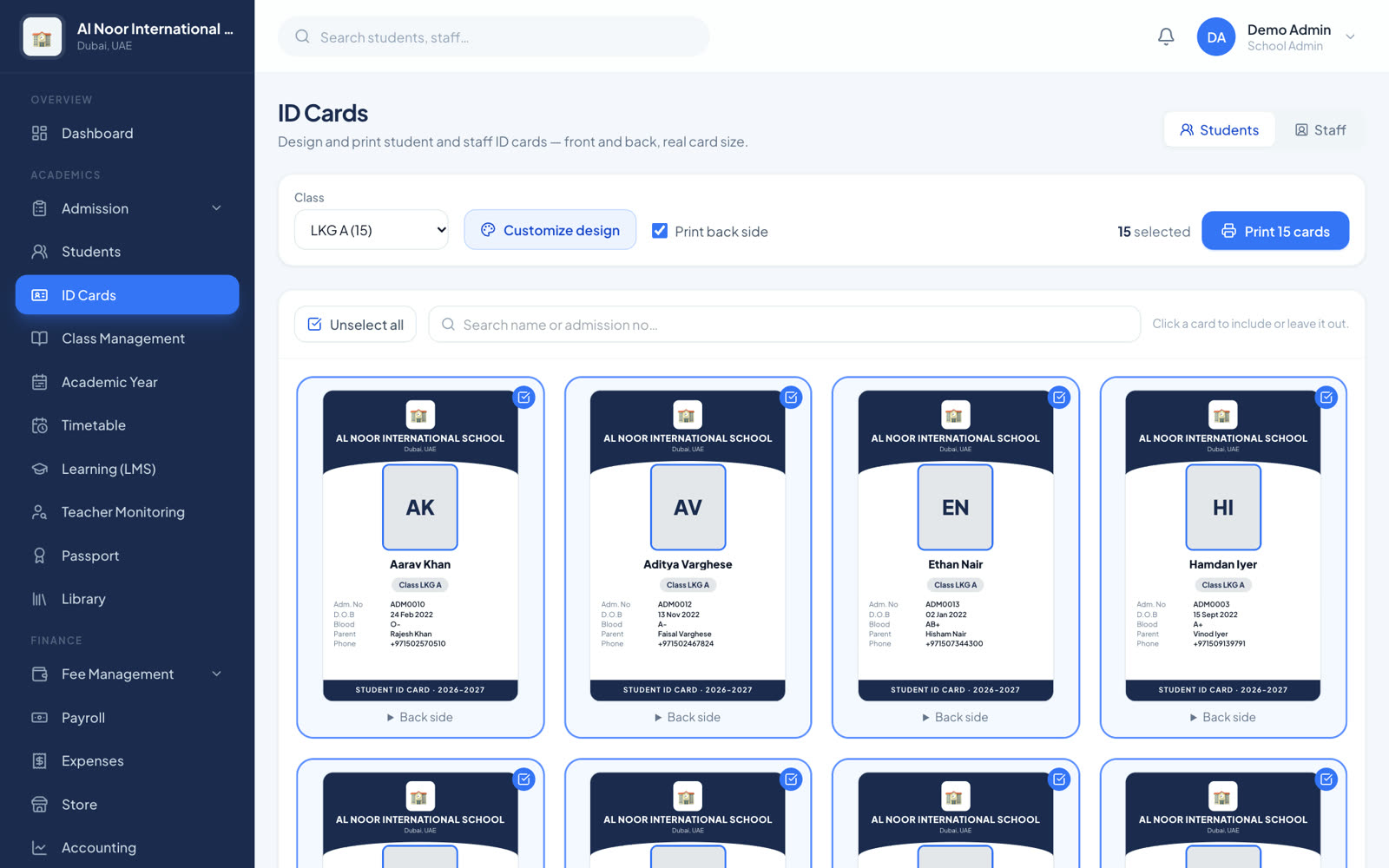Click the Search students, staff field
The height and width of the screenshot is (868, 1389).
[494, 36]
